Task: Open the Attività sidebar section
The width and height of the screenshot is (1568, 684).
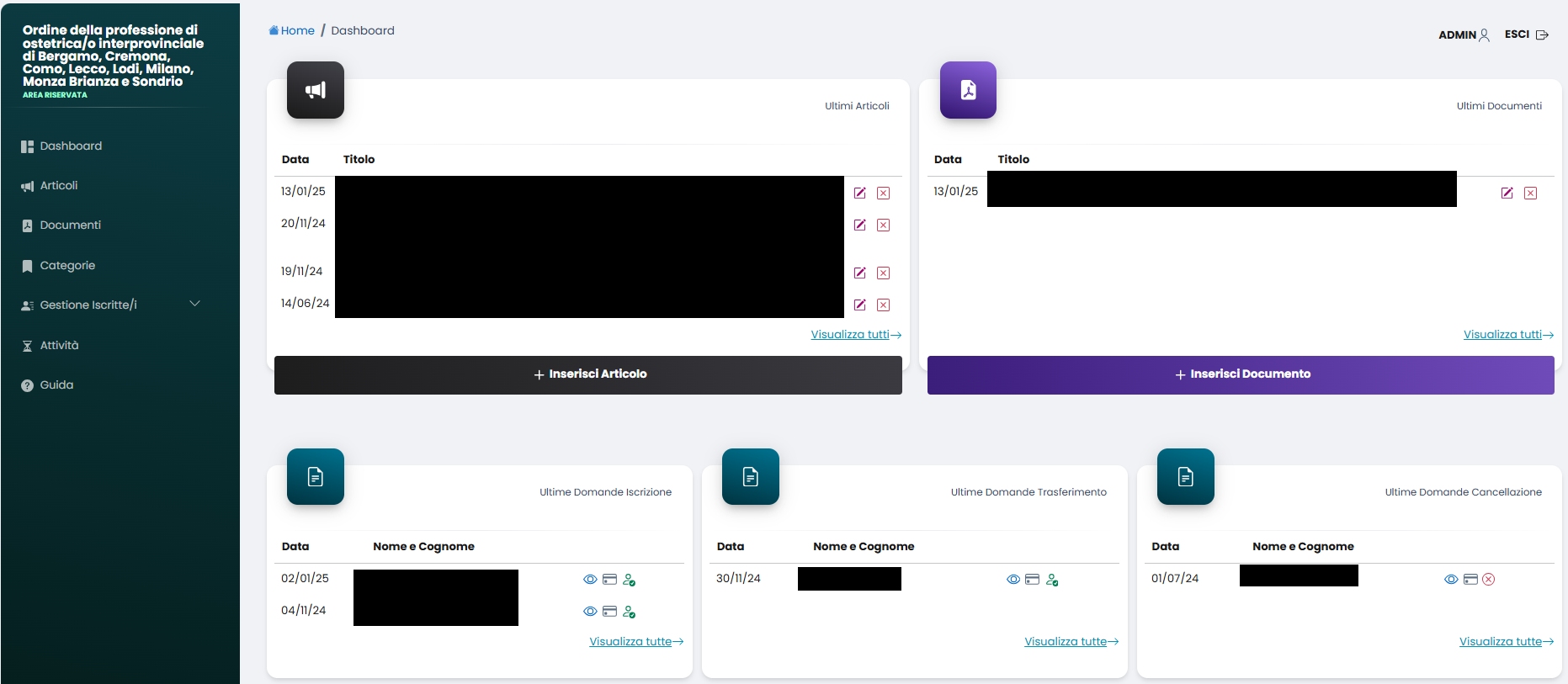Action: (59, 345)
